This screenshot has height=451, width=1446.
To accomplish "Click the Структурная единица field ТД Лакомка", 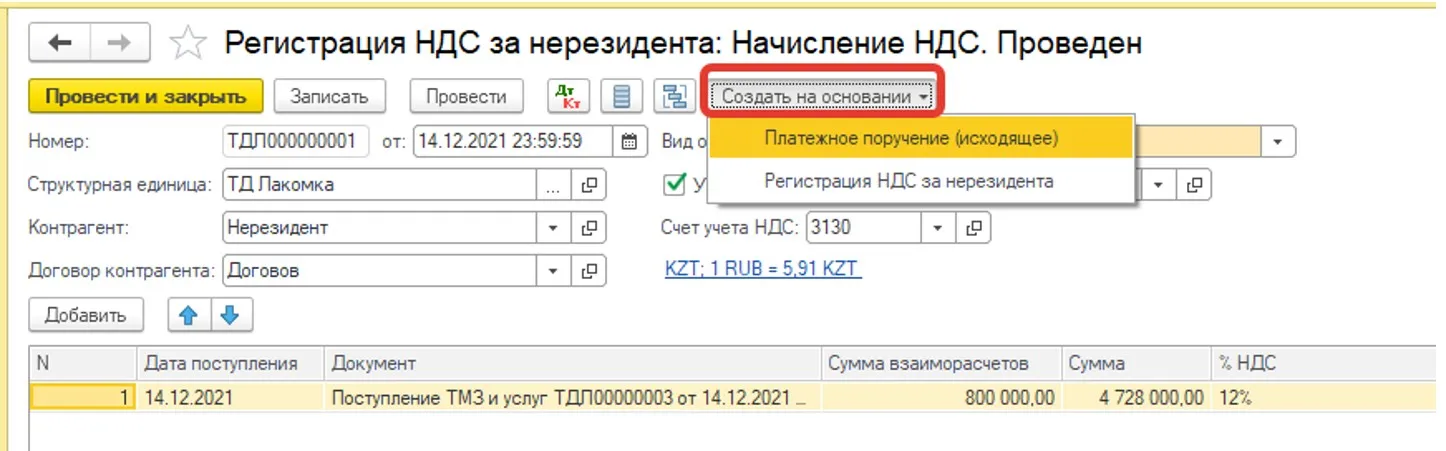I will click(x=380, y=185).
